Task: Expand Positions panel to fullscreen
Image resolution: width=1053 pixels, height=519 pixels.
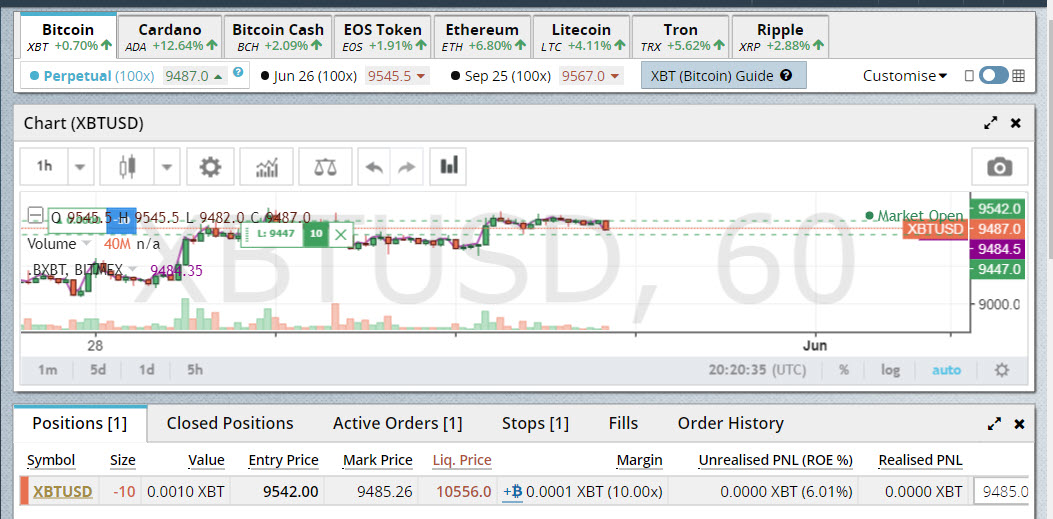Action: tap(994, 424)
